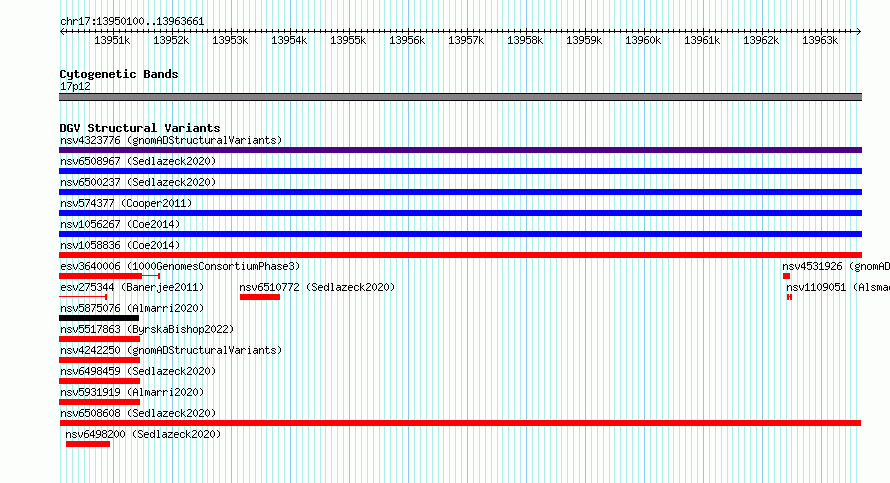Viewport: 890px width, 483px height.
Task: Click the long red bar under nsv6508608
Action: (460, 423)
